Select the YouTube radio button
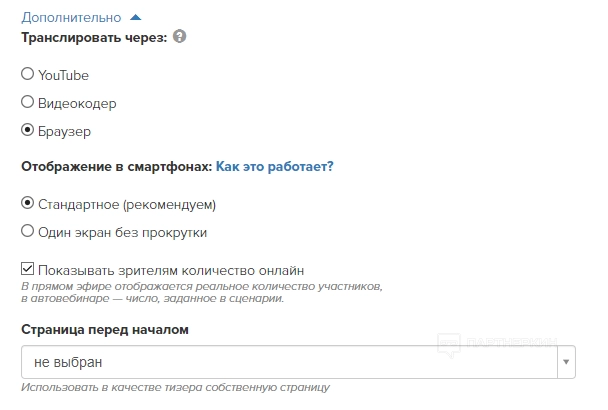Screen dimensions: 608x410 point(27,74)
